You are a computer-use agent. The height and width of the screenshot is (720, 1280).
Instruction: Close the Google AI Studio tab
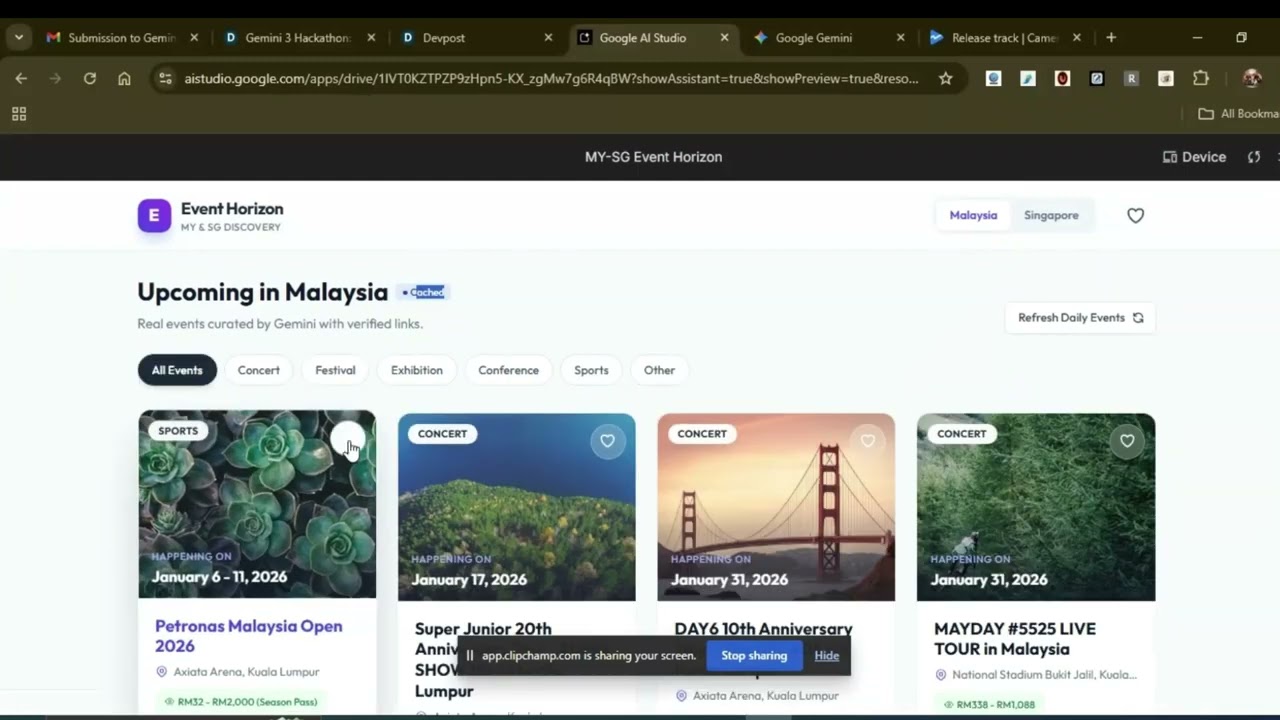(x=724, y=38)
